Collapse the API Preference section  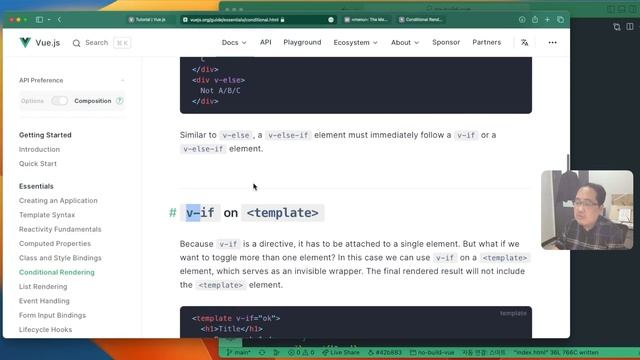[x=122, y=80]
